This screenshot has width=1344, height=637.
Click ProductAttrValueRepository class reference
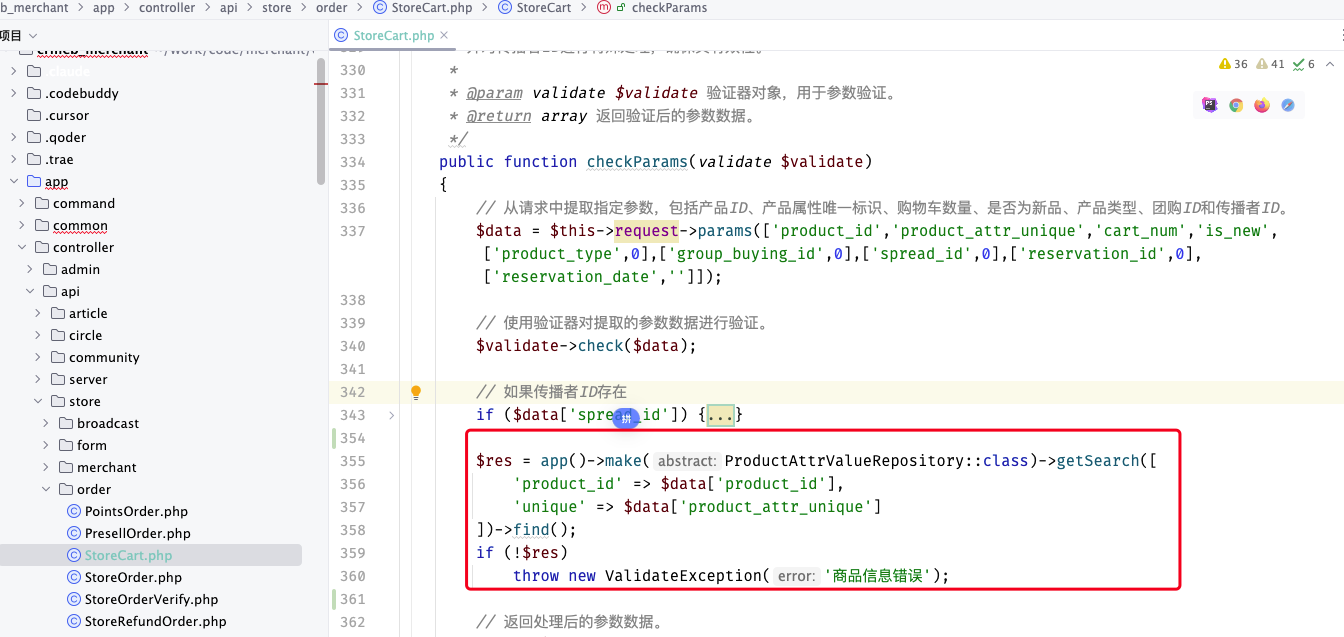853,461
